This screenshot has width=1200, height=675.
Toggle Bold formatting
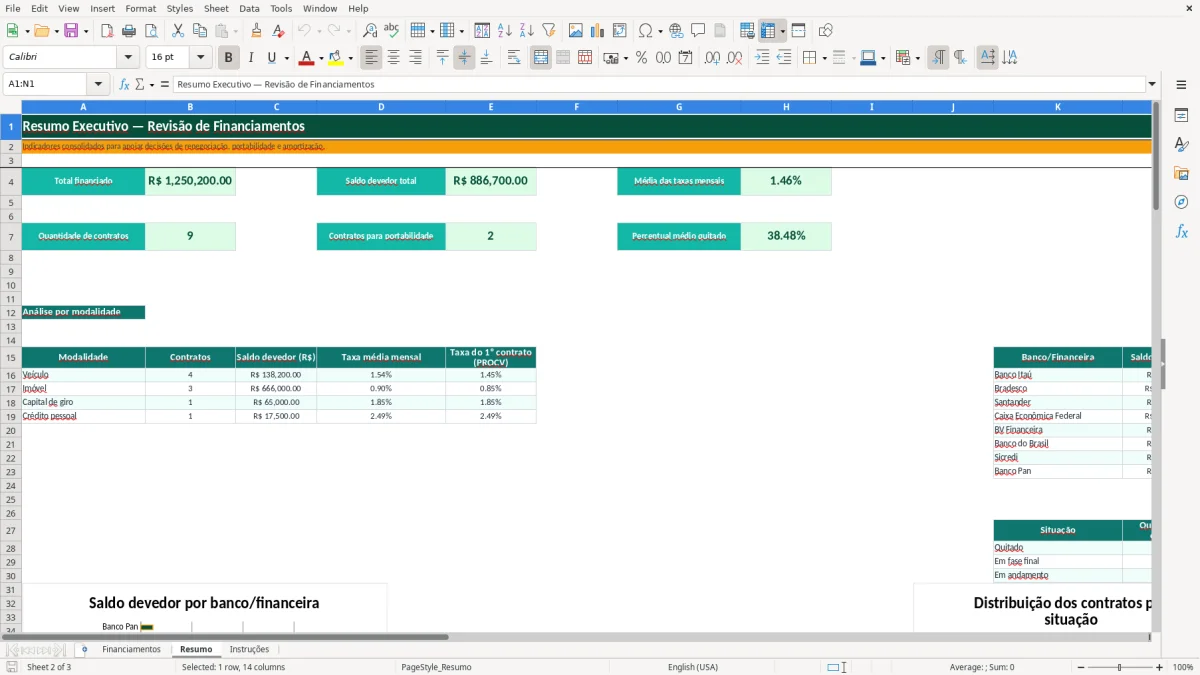tap(229, 58)
